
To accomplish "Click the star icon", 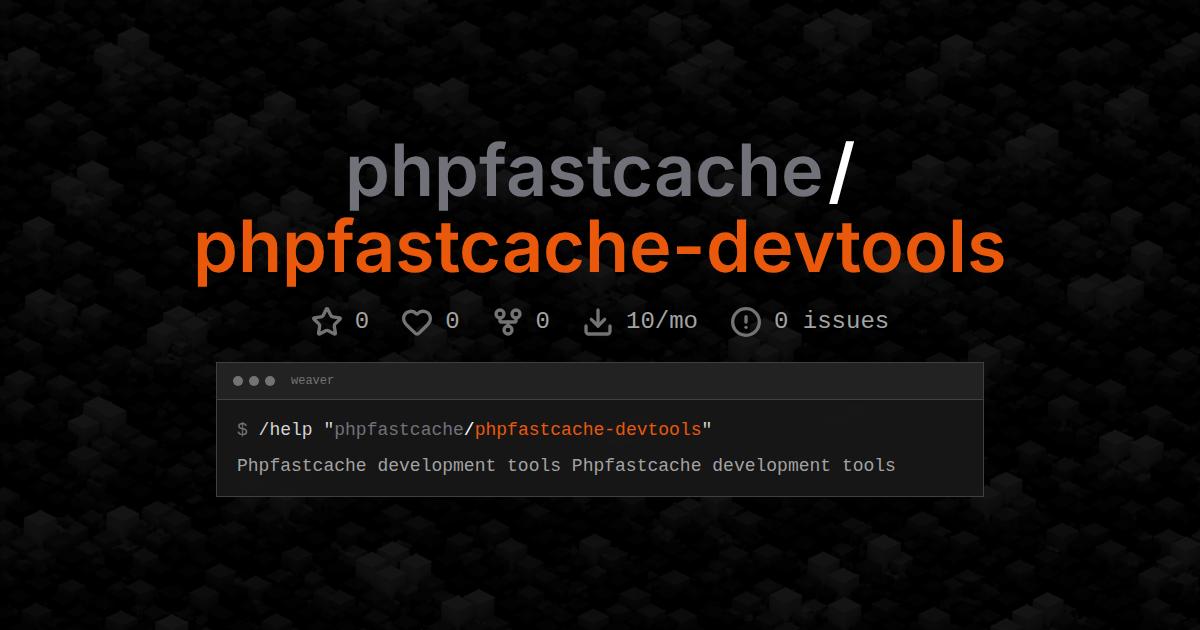I will coord(327,321).
